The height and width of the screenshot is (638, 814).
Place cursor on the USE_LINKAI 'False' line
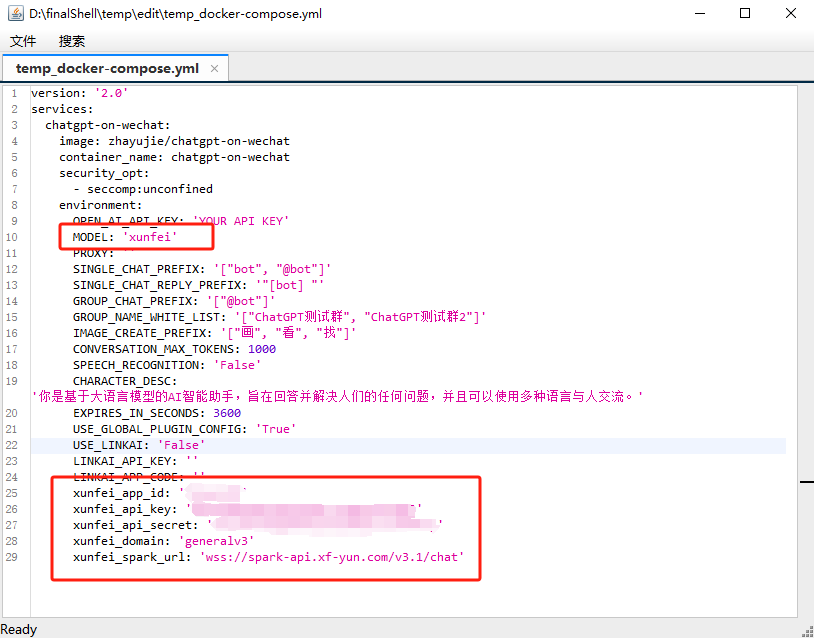[x=139, y=445]
